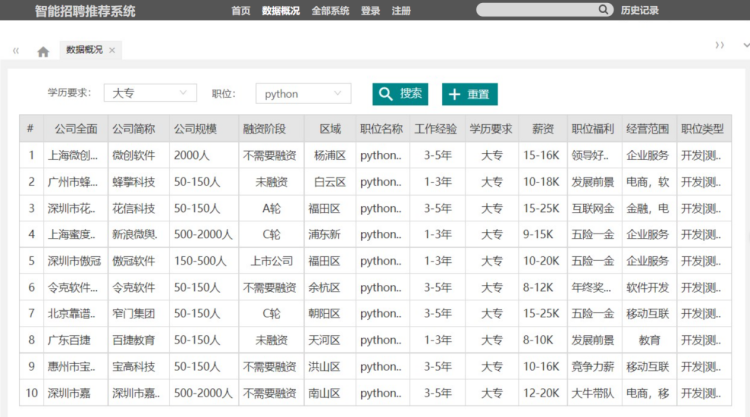This screenshot has width=750, height=417.
Task: Click the 经营范围 column header
Action: pyautogui.click(x=648, y=129)
